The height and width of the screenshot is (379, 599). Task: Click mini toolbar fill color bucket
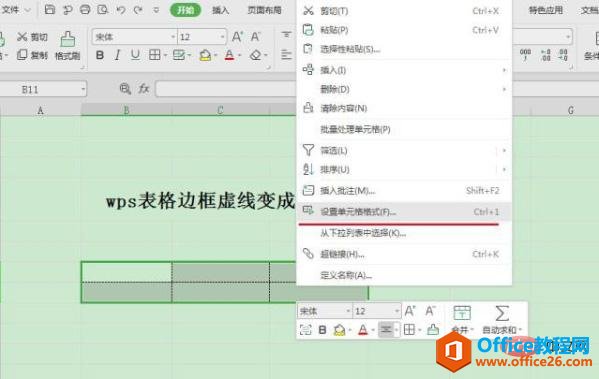click(x=339, y=330)
